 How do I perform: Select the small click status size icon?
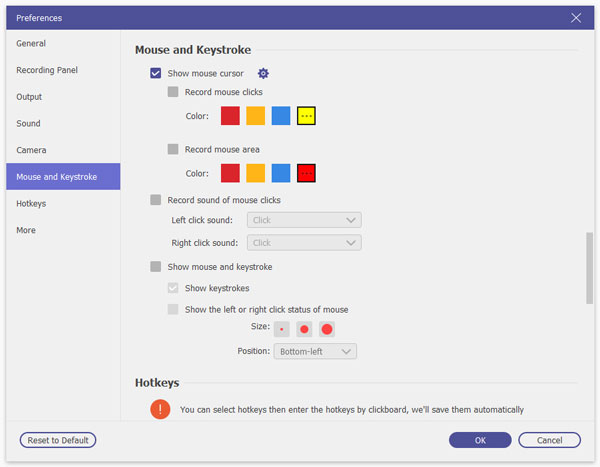click(281, 329)
